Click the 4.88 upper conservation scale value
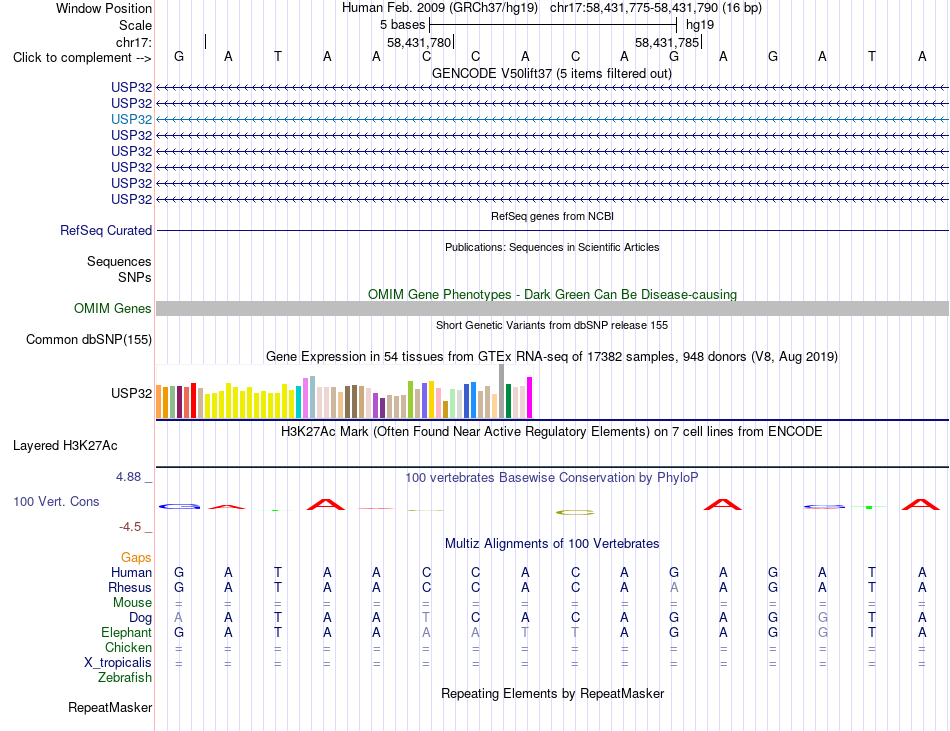 click(128, 477)
